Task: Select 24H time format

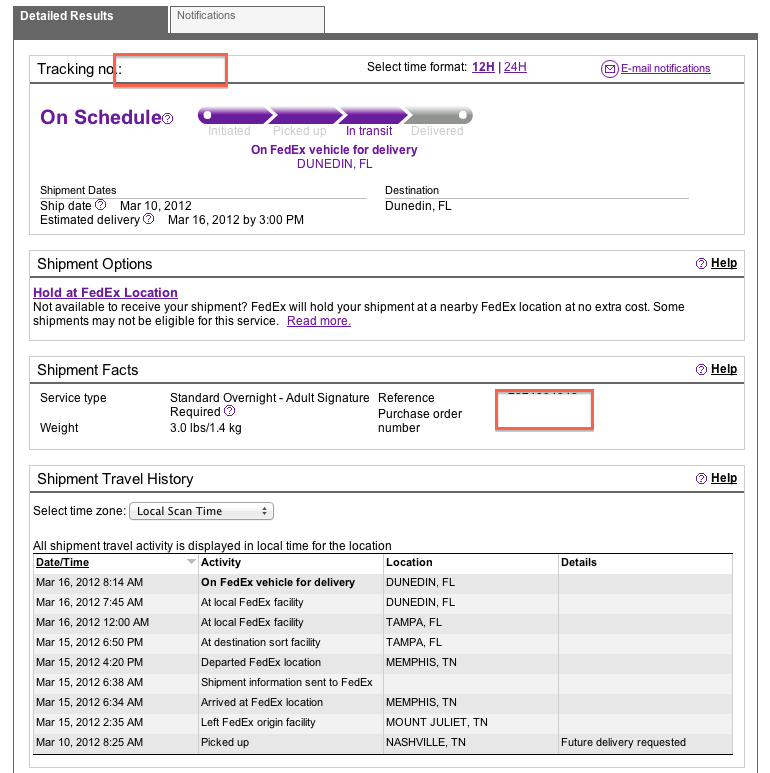Action: [x=515, y=67]
